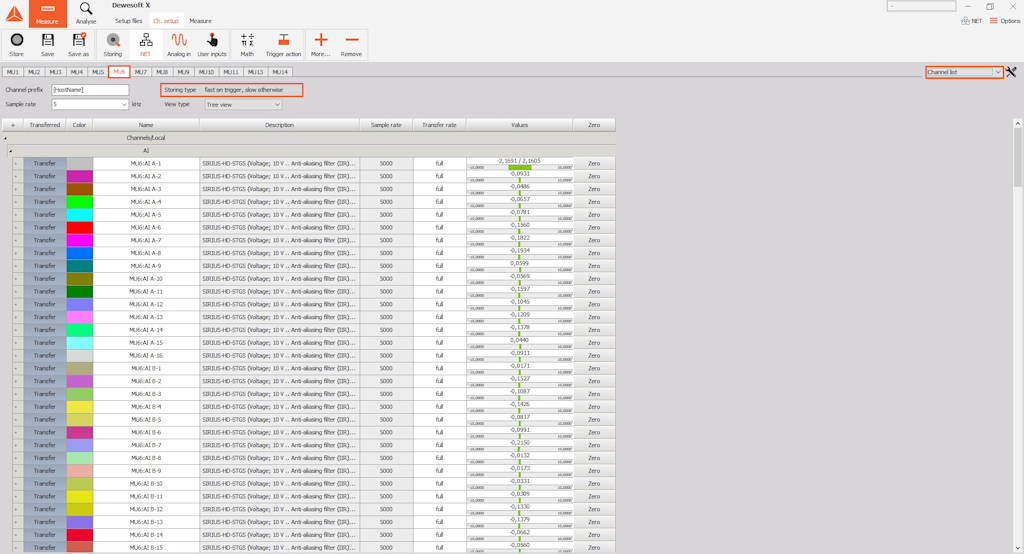
Task: Switch to the MU3 tab
Action: click(x=55, y=72)
